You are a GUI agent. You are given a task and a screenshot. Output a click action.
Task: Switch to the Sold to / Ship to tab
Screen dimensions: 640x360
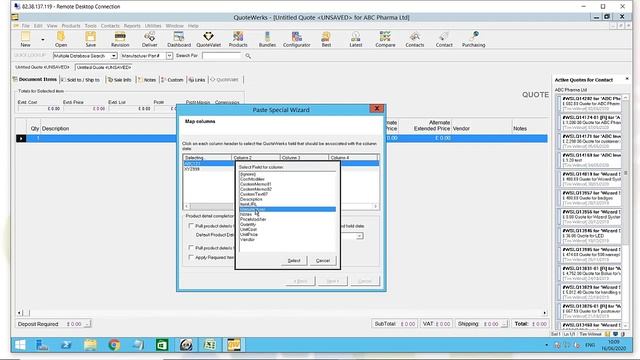(80, 80)
